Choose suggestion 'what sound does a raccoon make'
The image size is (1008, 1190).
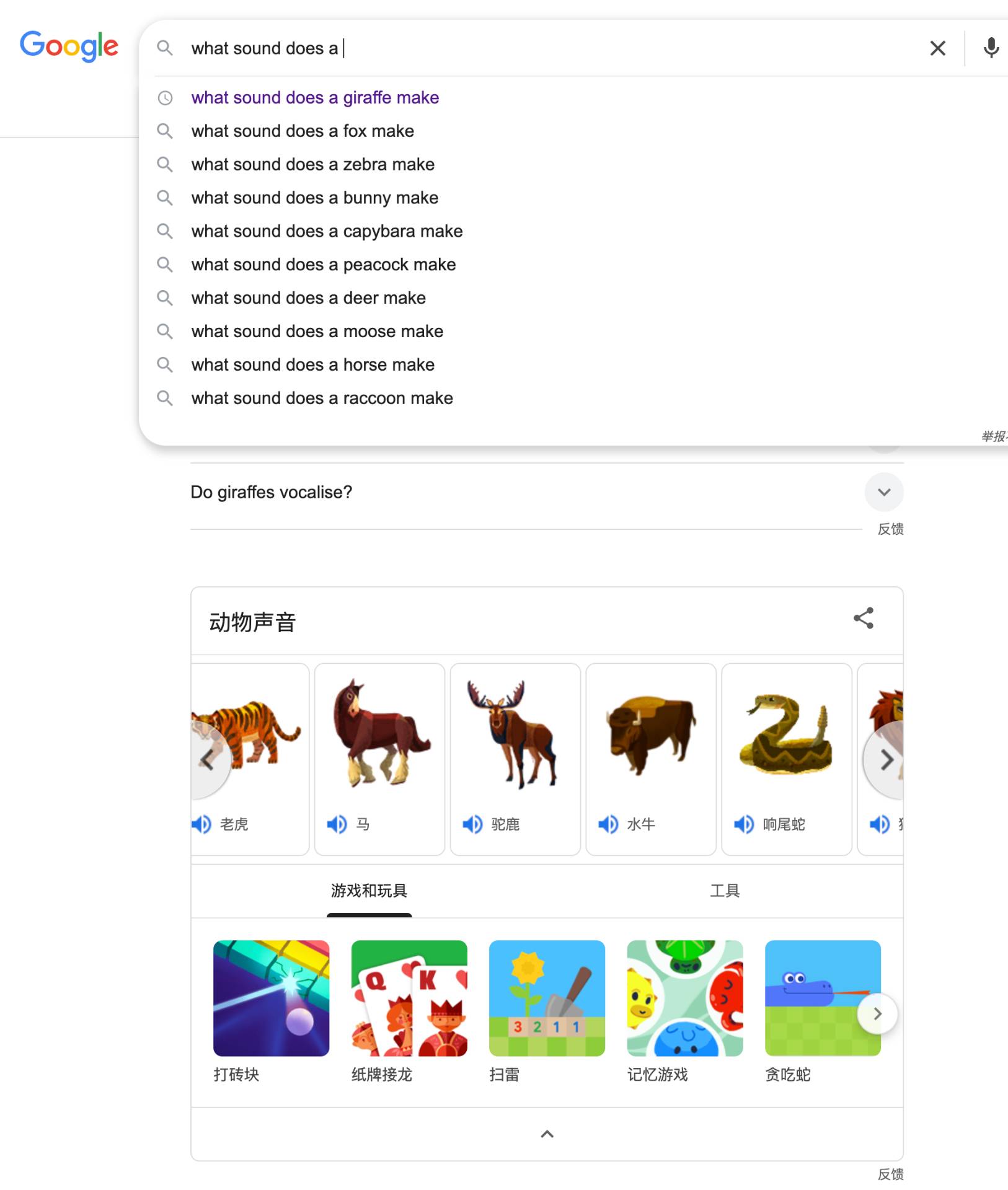[322, 399]
